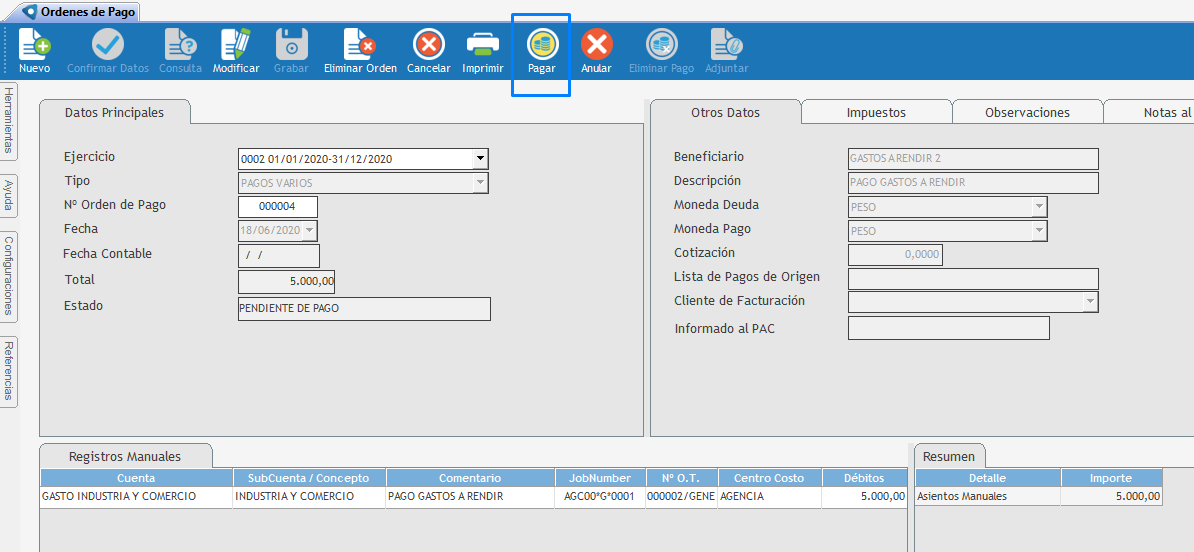Expand Cliente de Facturación dropdown
The width and height of the screenshot is (1194, 552).
pyautogui.click(x=1089, y=302)
